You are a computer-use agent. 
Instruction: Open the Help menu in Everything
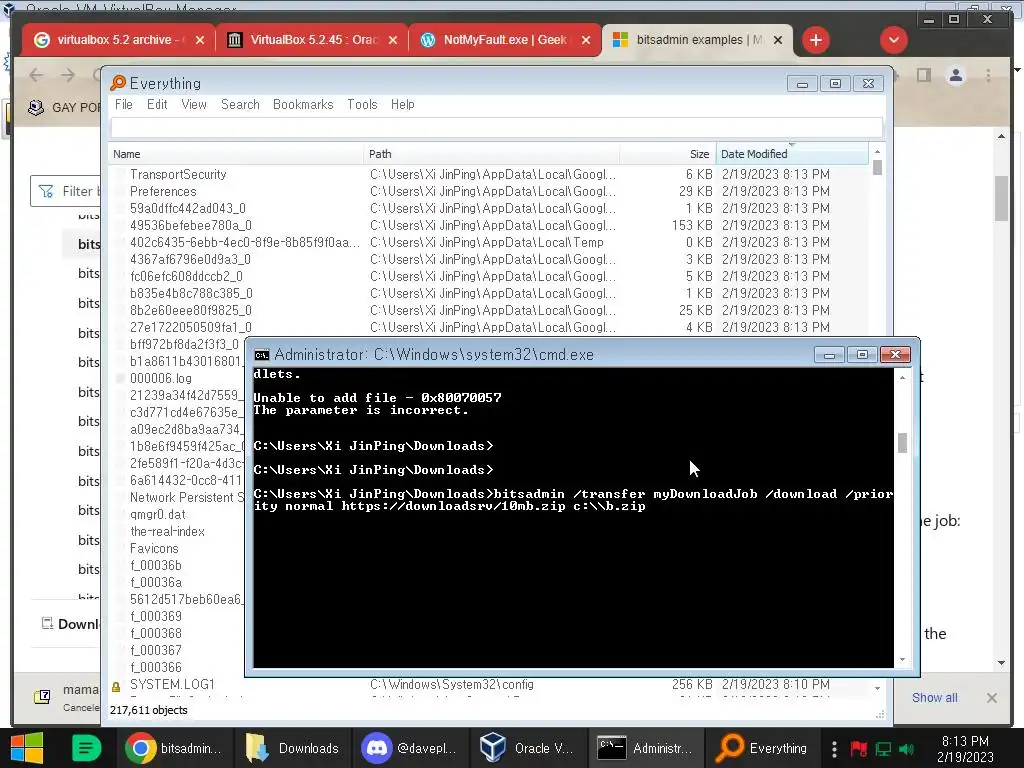click(x=402, y=104)
